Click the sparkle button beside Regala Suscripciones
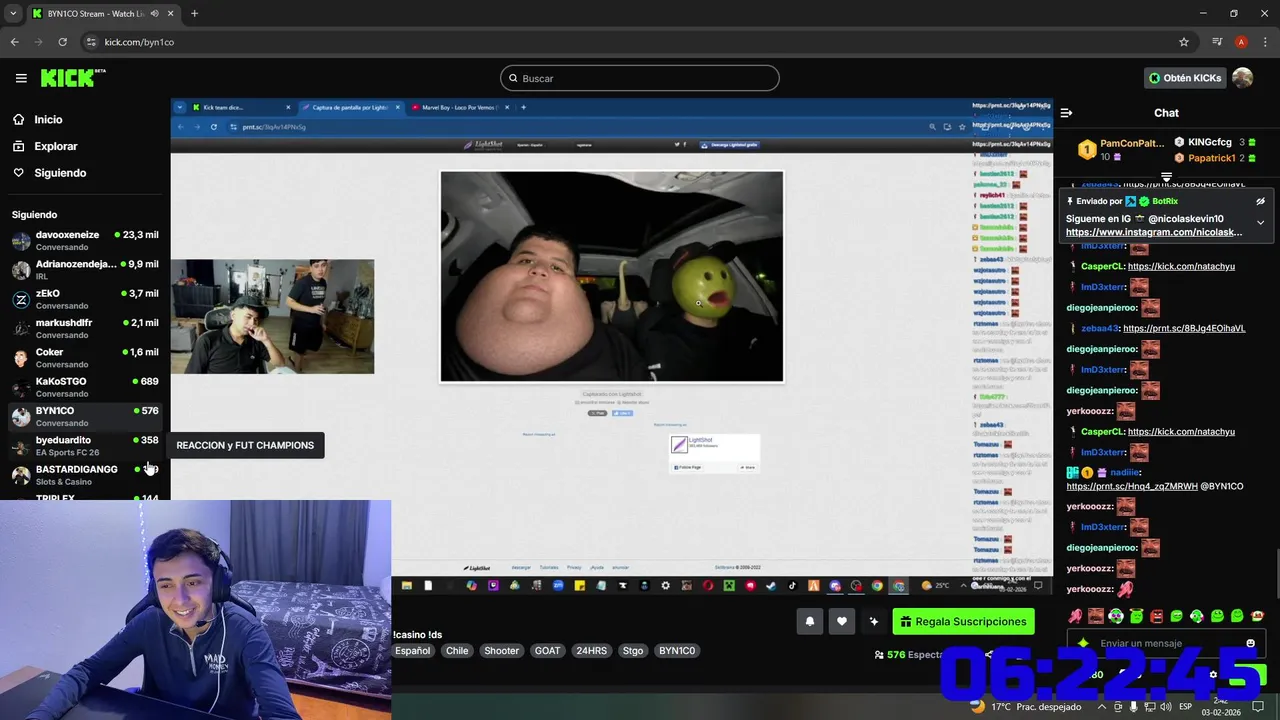1280x720 pixels. coord(874,621)
